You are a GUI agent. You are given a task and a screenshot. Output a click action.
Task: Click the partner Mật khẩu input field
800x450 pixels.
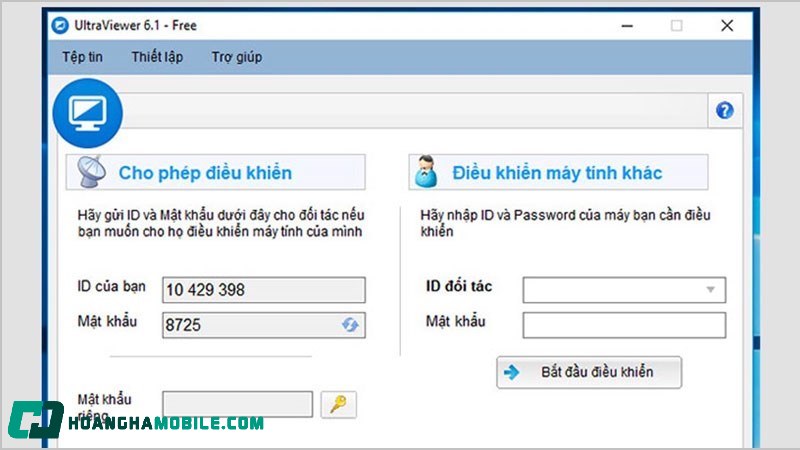(x=624, y=325)
